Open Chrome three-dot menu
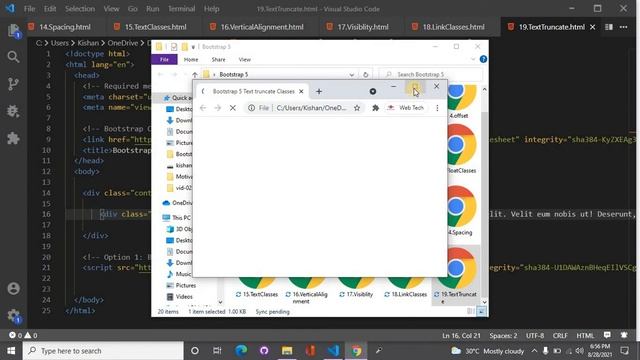The height and width of the screenshot is (360, 640). coord(437,108)
